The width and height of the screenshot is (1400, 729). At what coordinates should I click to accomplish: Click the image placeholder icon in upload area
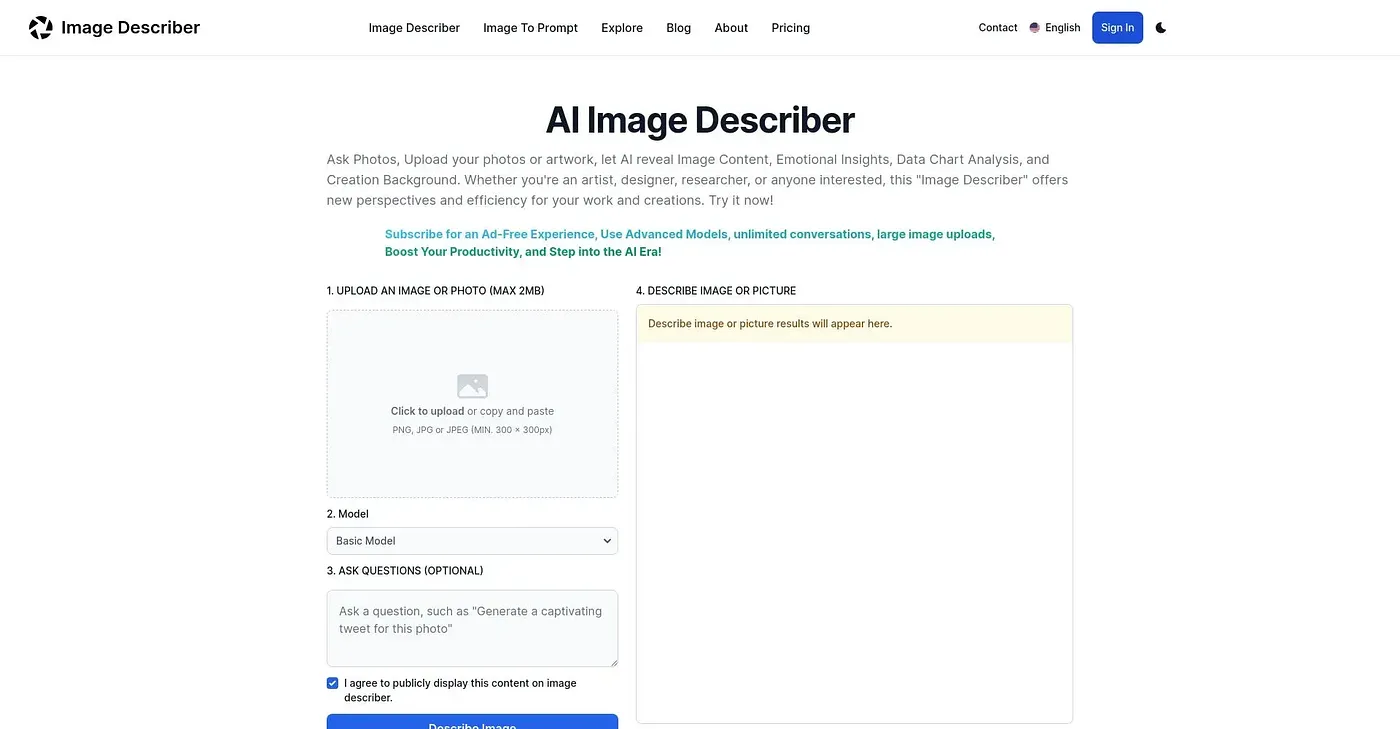coord(472,386)
